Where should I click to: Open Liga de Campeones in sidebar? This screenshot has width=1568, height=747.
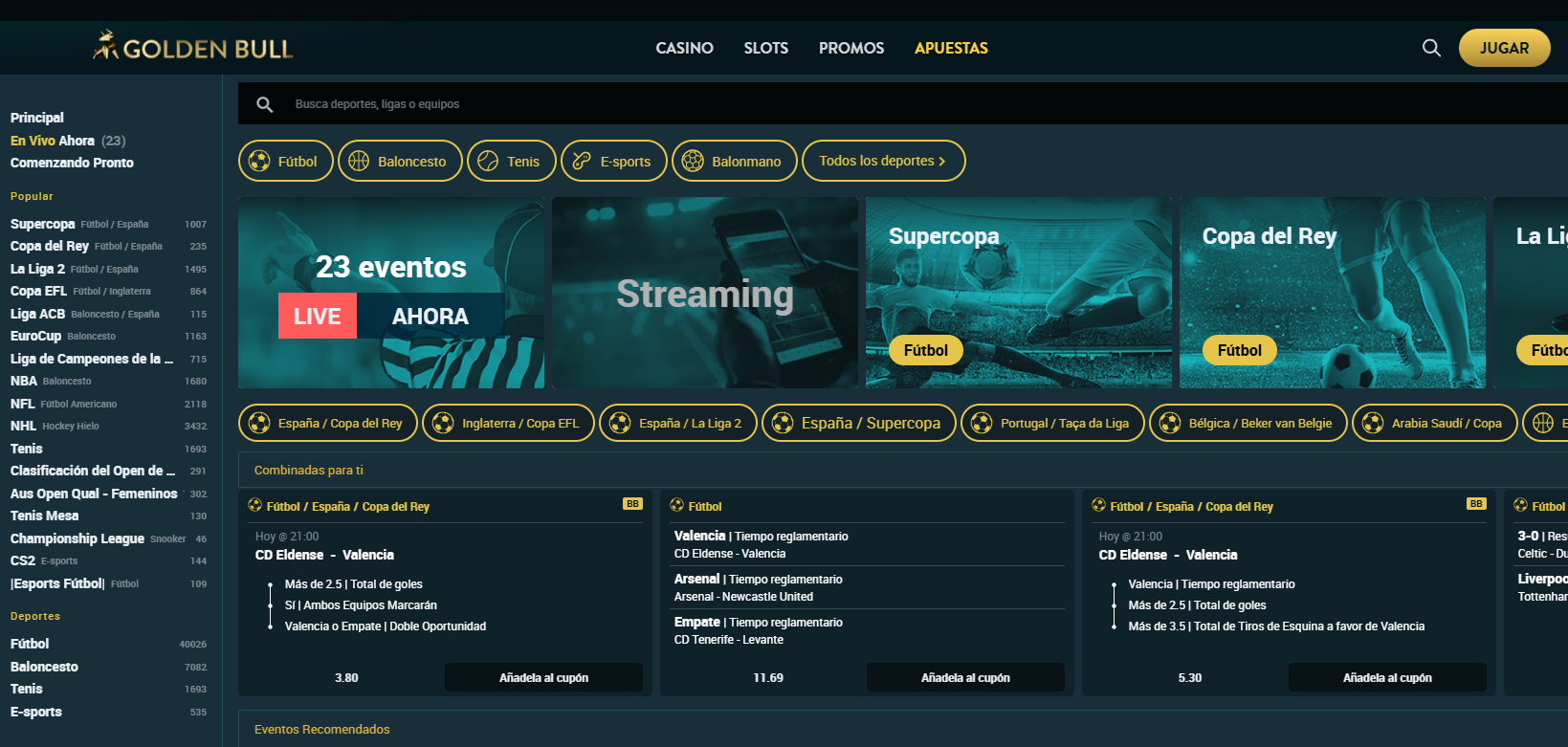108,359
